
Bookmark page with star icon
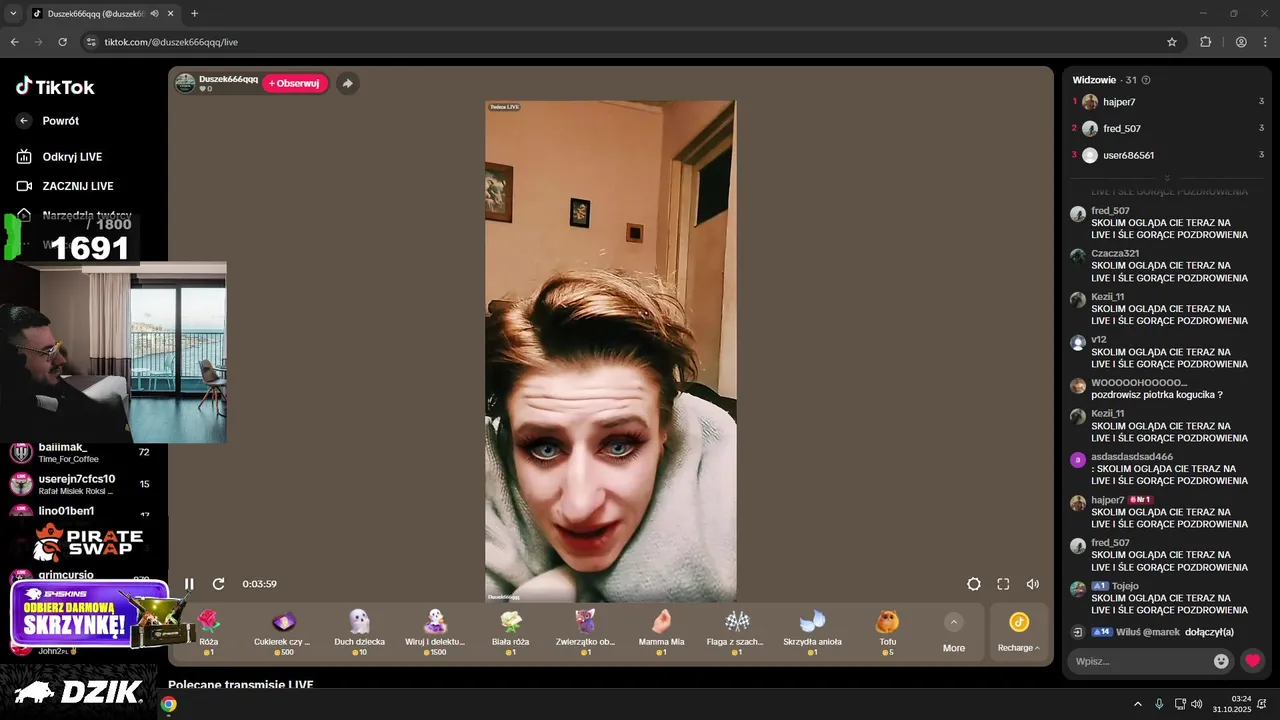[1172, 42]
